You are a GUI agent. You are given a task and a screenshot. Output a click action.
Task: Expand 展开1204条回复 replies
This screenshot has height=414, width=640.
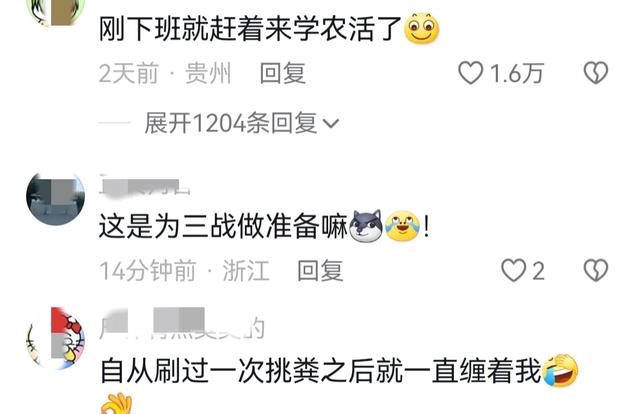[241, 123]
